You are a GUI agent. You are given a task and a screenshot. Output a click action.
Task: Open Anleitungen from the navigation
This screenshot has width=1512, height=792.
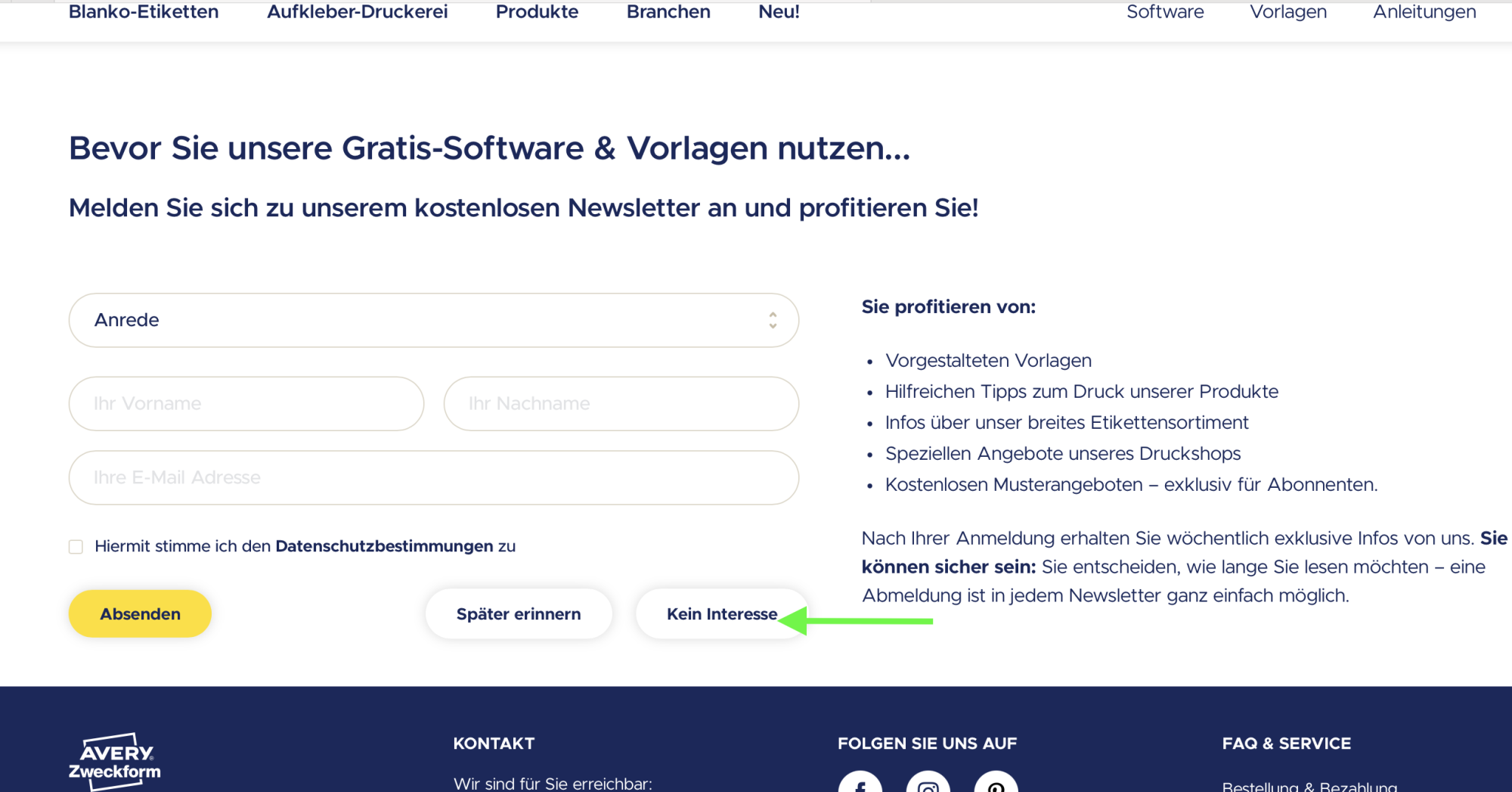pos(1424,11)
